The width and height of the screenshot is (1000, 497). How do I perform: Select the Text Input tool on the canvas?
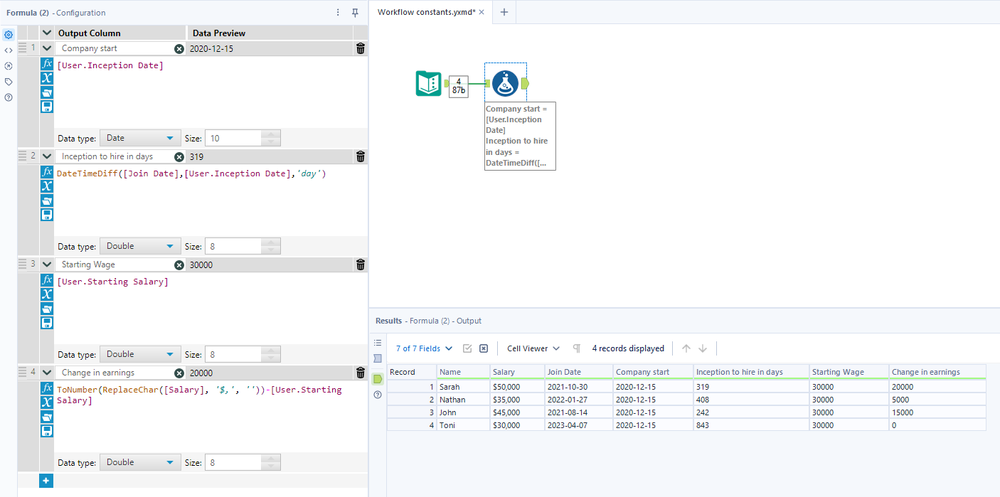point(428,84)
